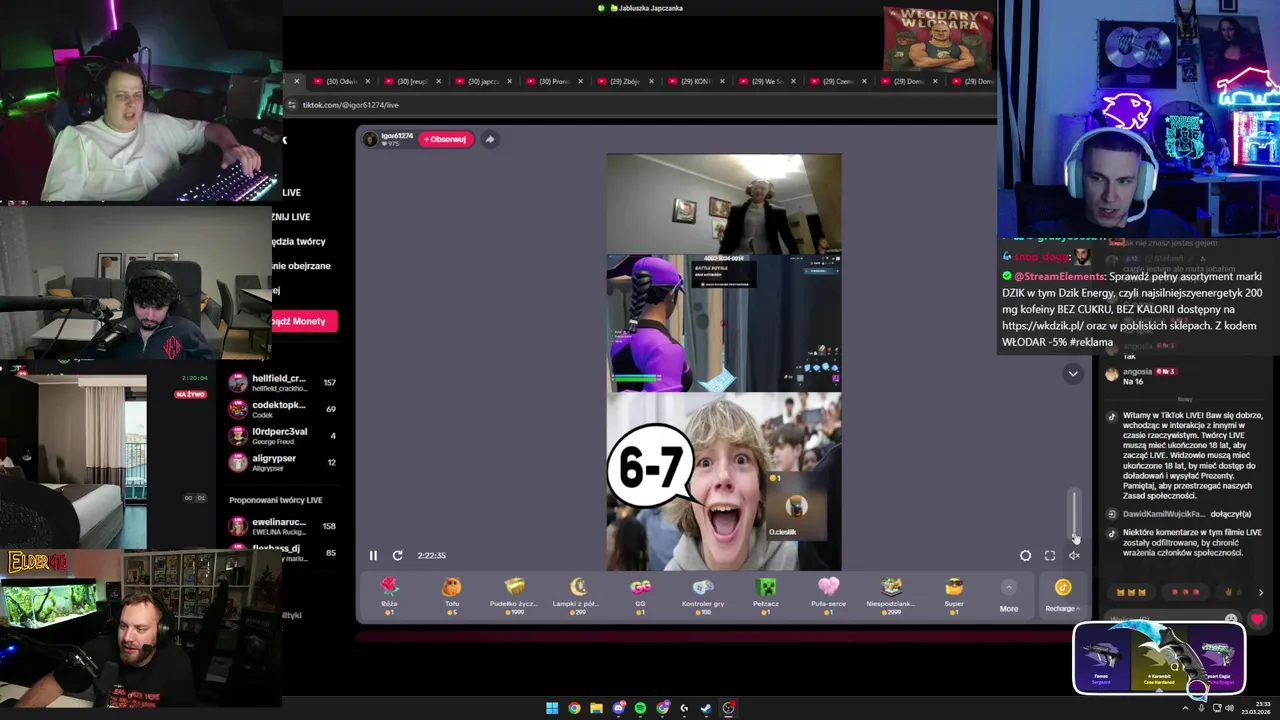Image resolution: width=1280 pixels, height=720 pixels.
Task: Send the Kontroler gry gift
Action: coord(703,594)
